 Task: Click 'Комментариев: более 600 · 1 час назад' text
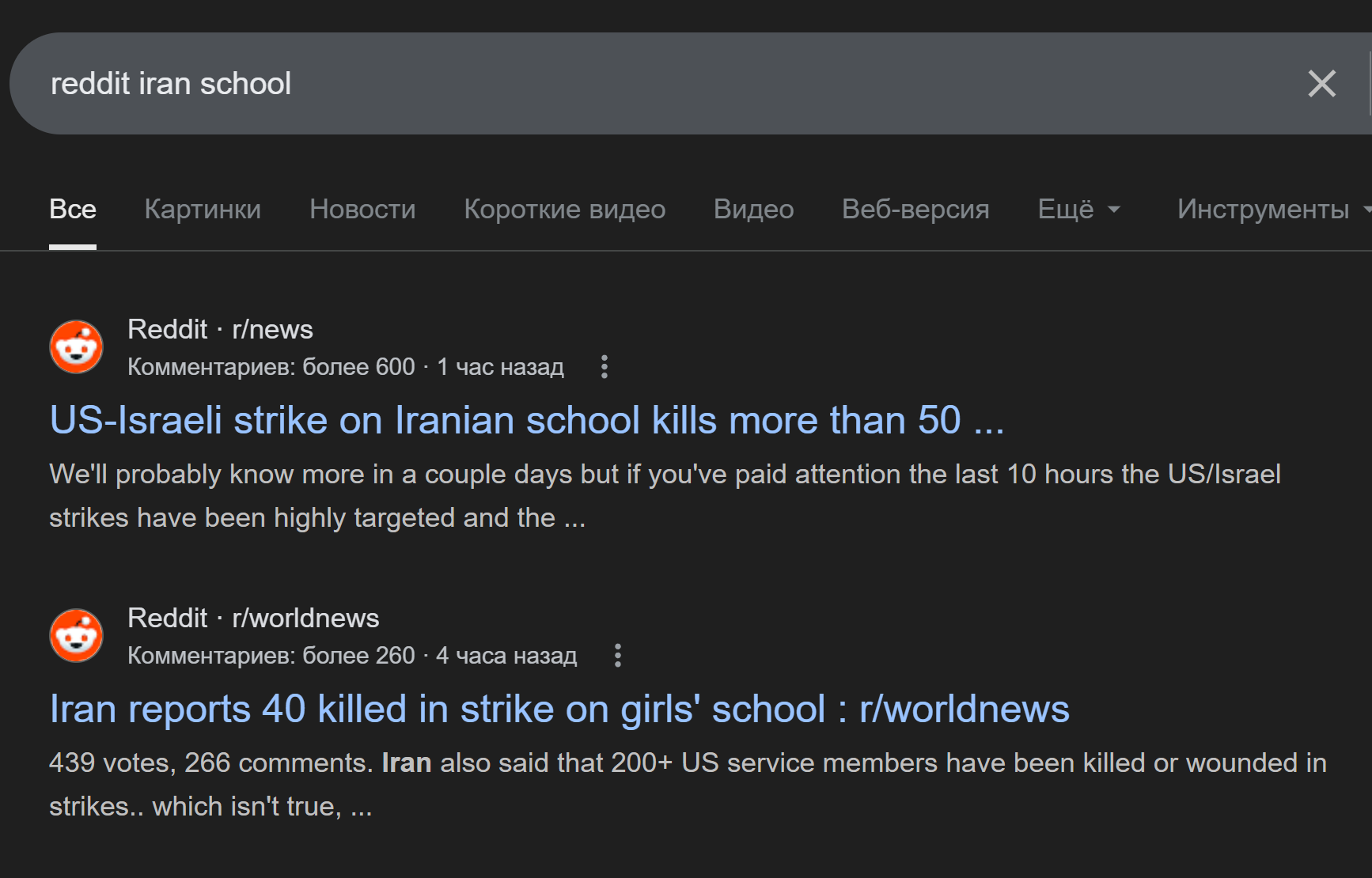pos(346,367)
